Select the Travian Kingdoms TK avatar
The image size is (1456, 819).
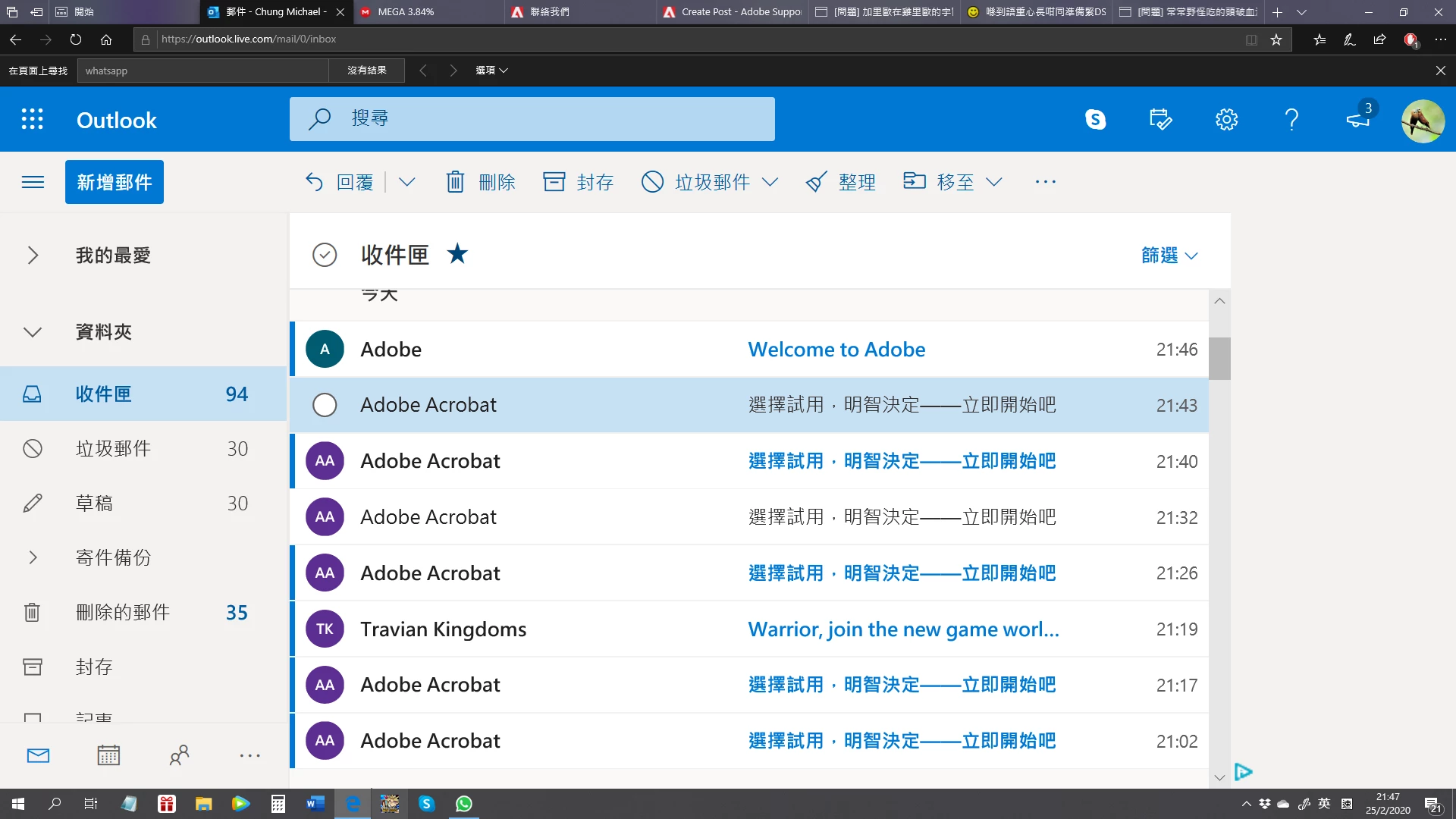(325, 629)
